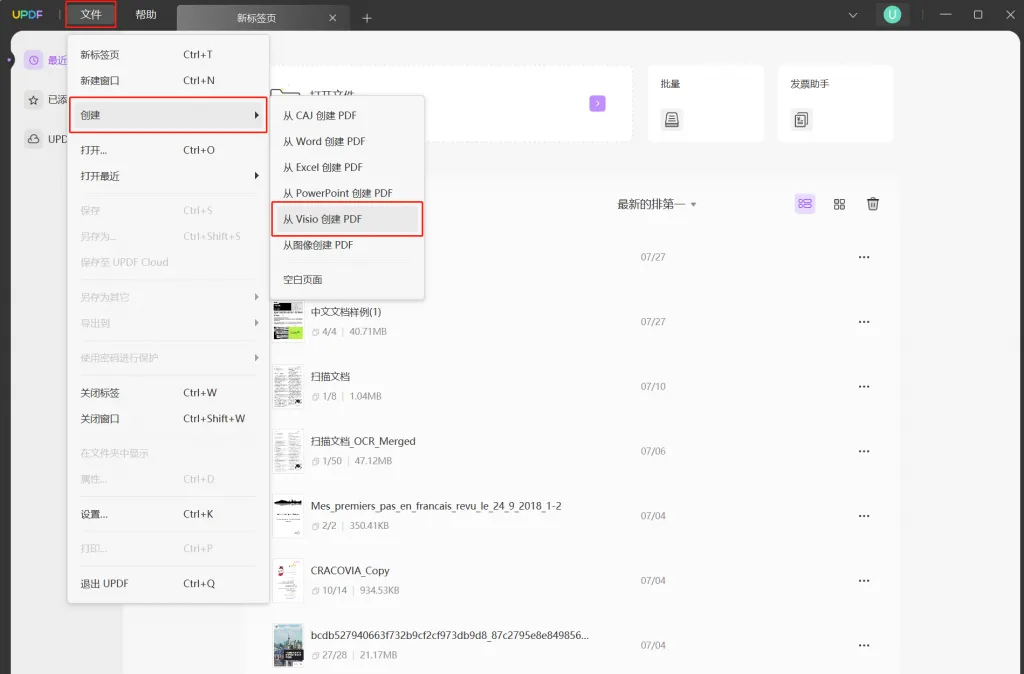Open more options for Mes_premiers_pas file
The image size is (1024, 674).
click(864, 516)
